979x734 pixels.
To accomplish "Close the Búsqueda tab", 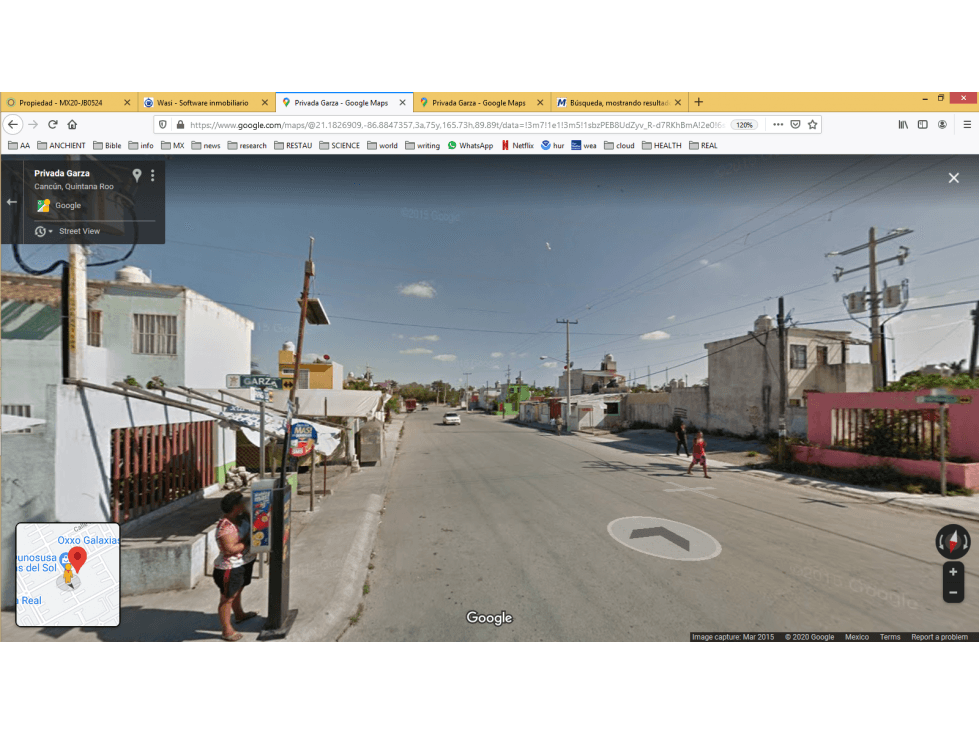I will (x=678, y=102).
